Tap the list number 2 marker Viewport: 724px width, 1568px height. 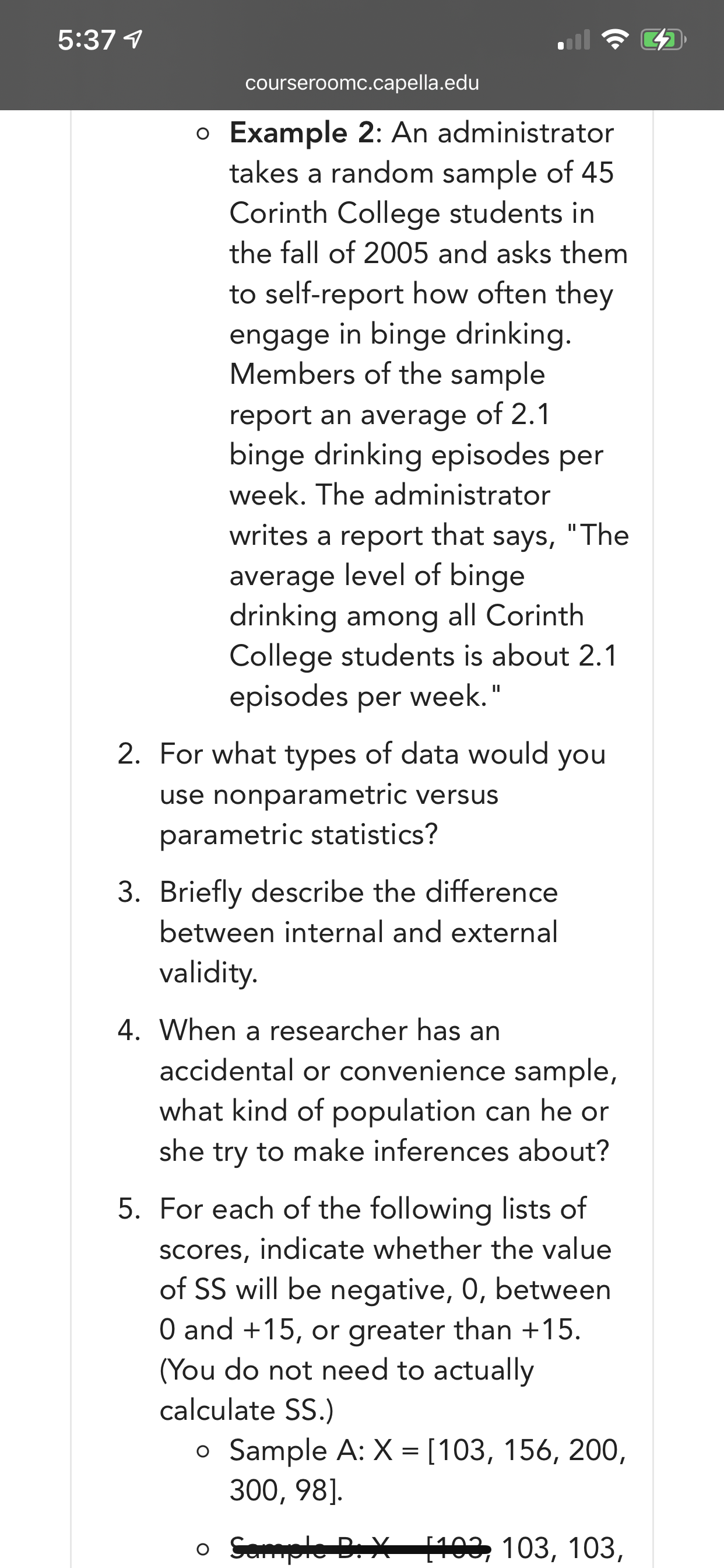click(x=129, y=754)
